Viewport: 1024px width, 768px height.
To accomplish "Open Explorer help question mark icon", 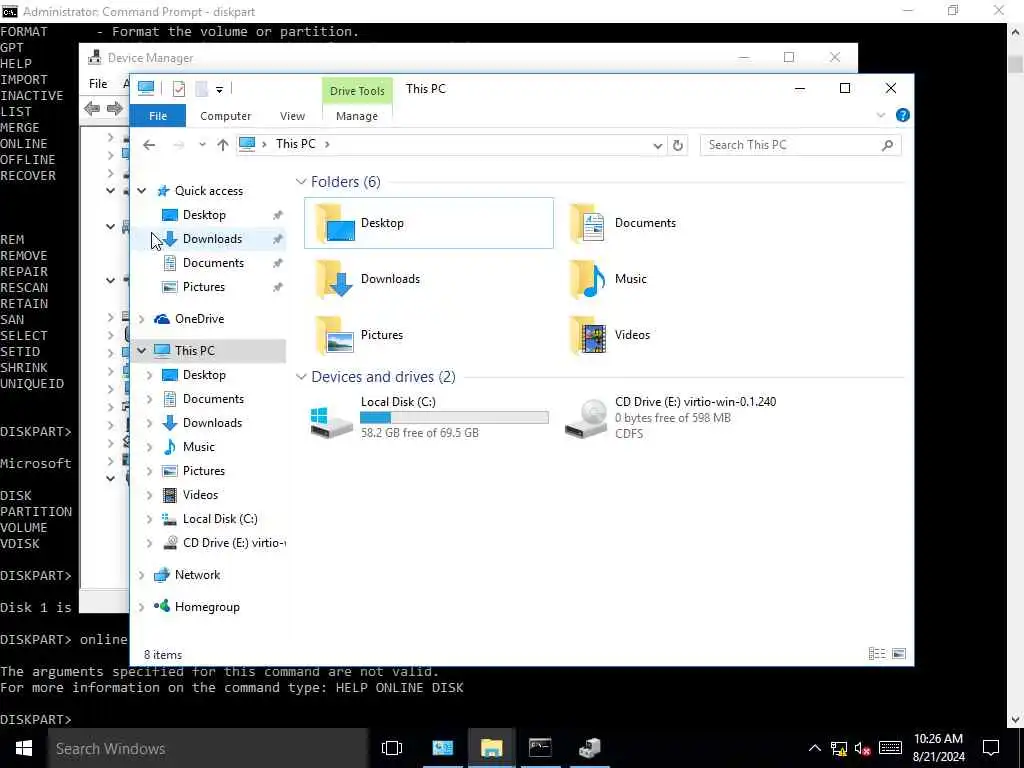I will coord(903,116).
